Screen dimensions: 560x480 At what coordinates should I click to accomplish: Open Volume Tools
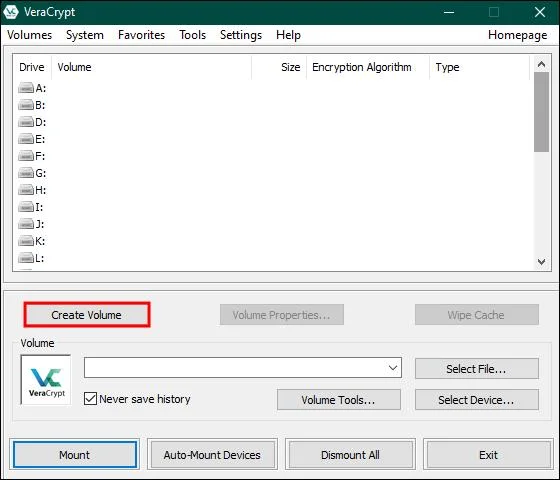pos(339,400)
